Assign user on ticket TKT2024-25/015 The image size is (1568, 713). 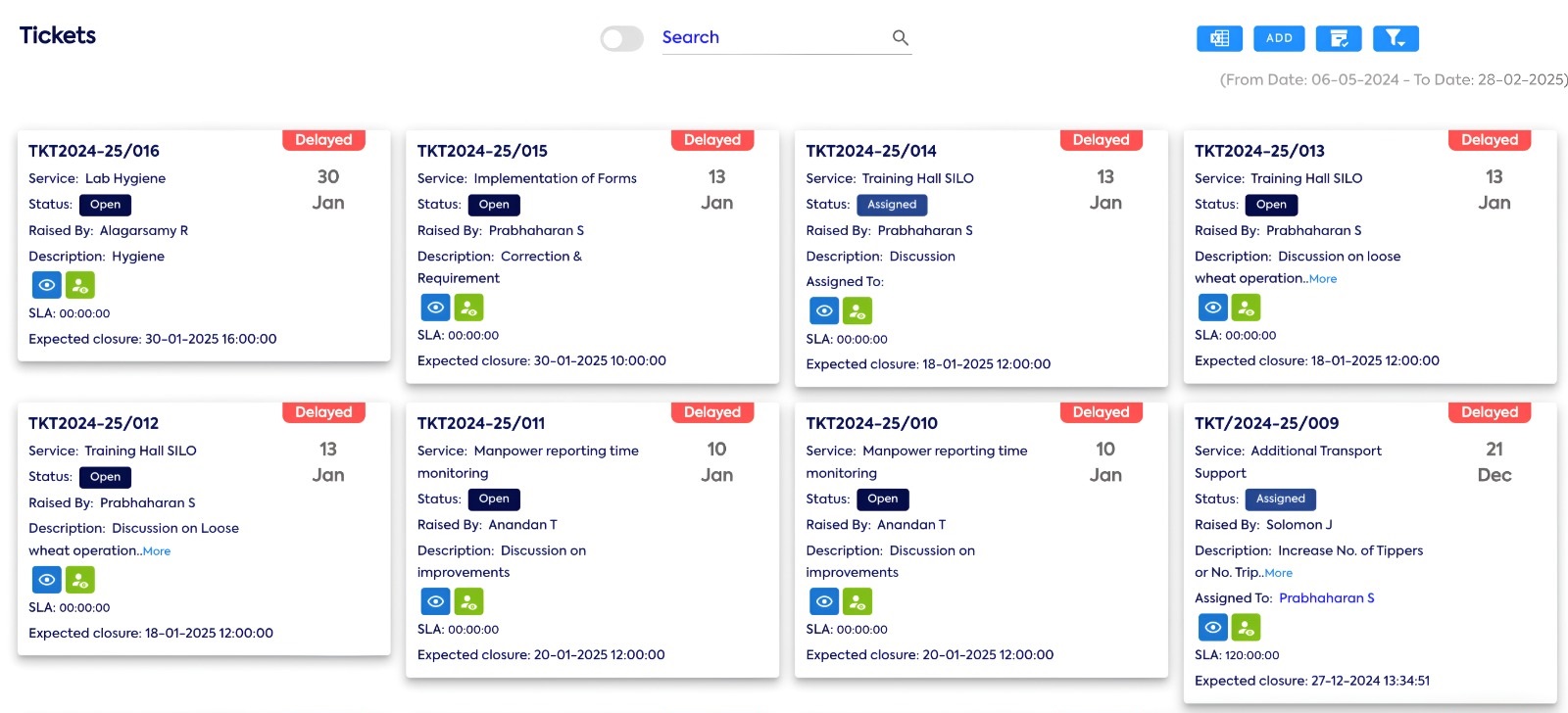point(469,308)
